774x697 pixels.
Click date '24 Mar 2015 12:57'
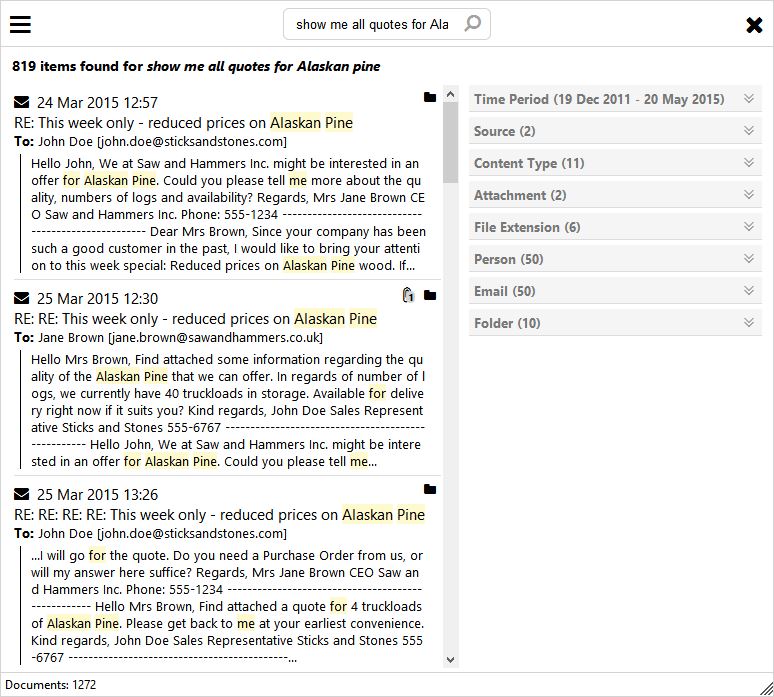click(97, 102)
